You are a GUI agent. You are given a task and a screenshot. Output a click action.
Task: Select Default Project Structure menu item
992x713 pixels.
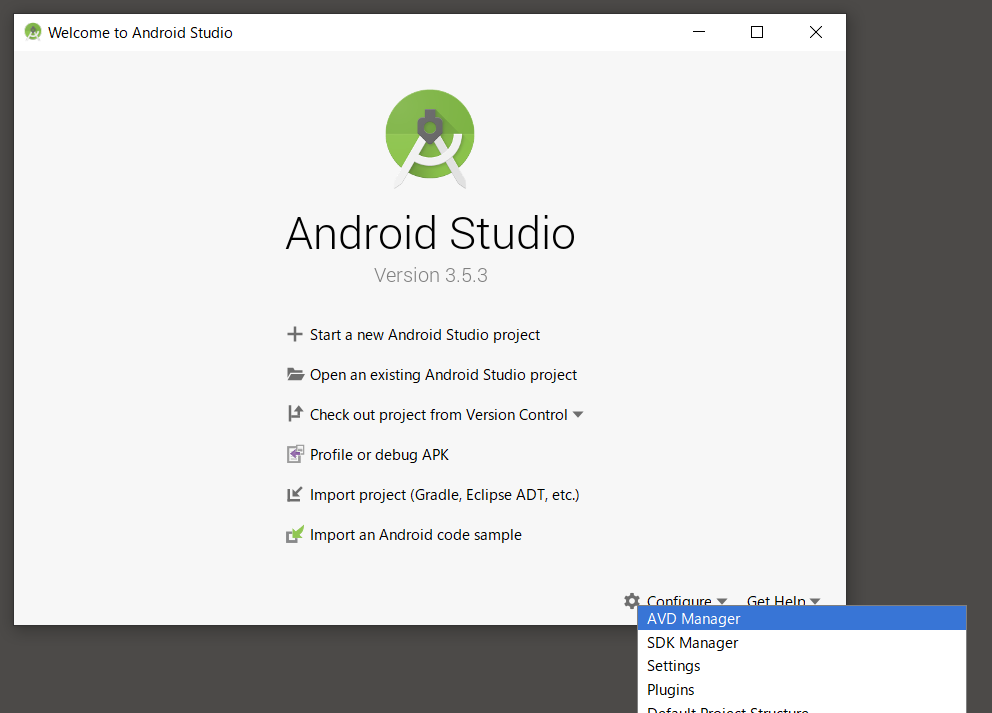(x=802, y=708)
